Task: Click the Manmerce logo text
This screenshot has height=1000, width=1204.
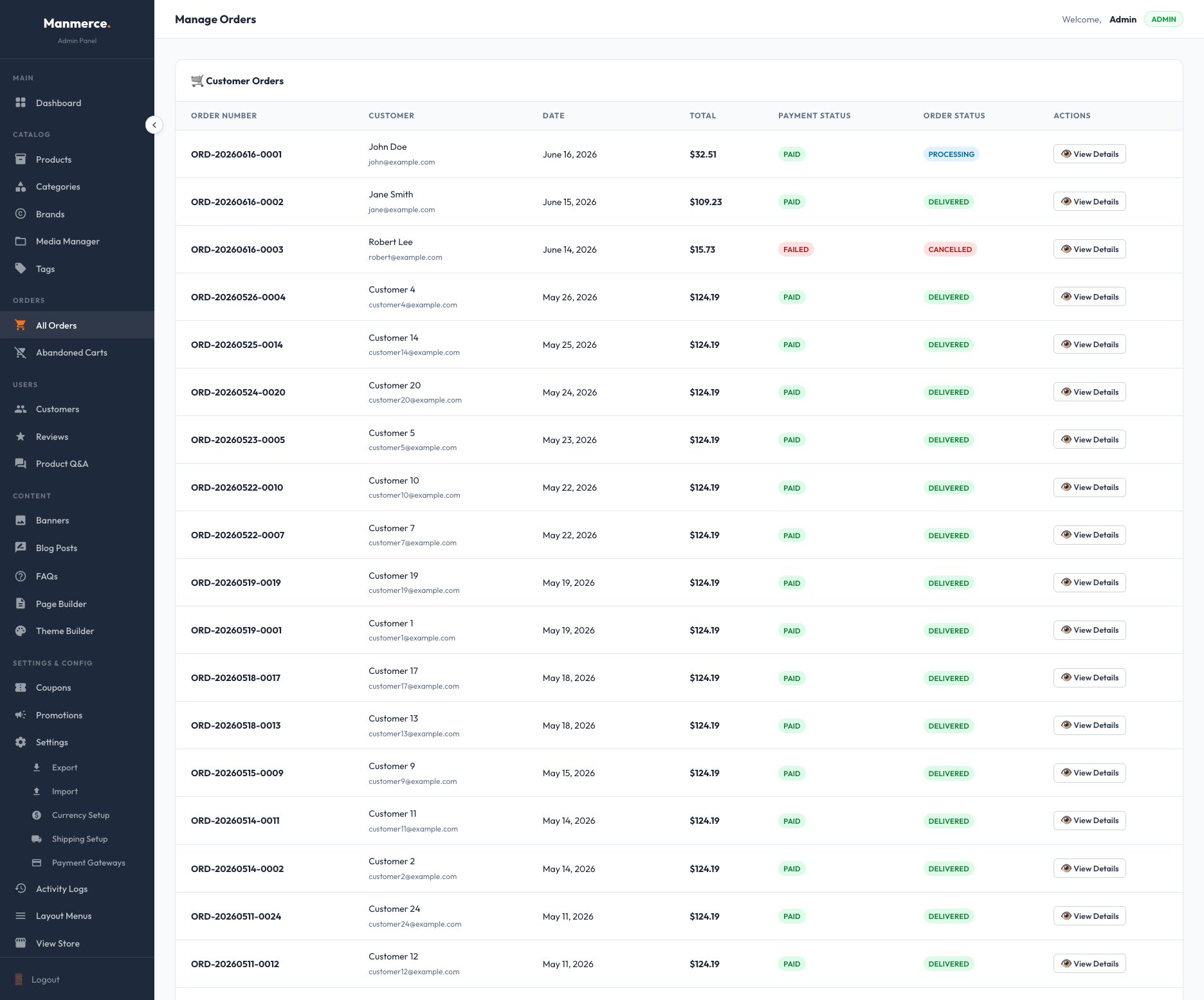Action: coord(77,23)
